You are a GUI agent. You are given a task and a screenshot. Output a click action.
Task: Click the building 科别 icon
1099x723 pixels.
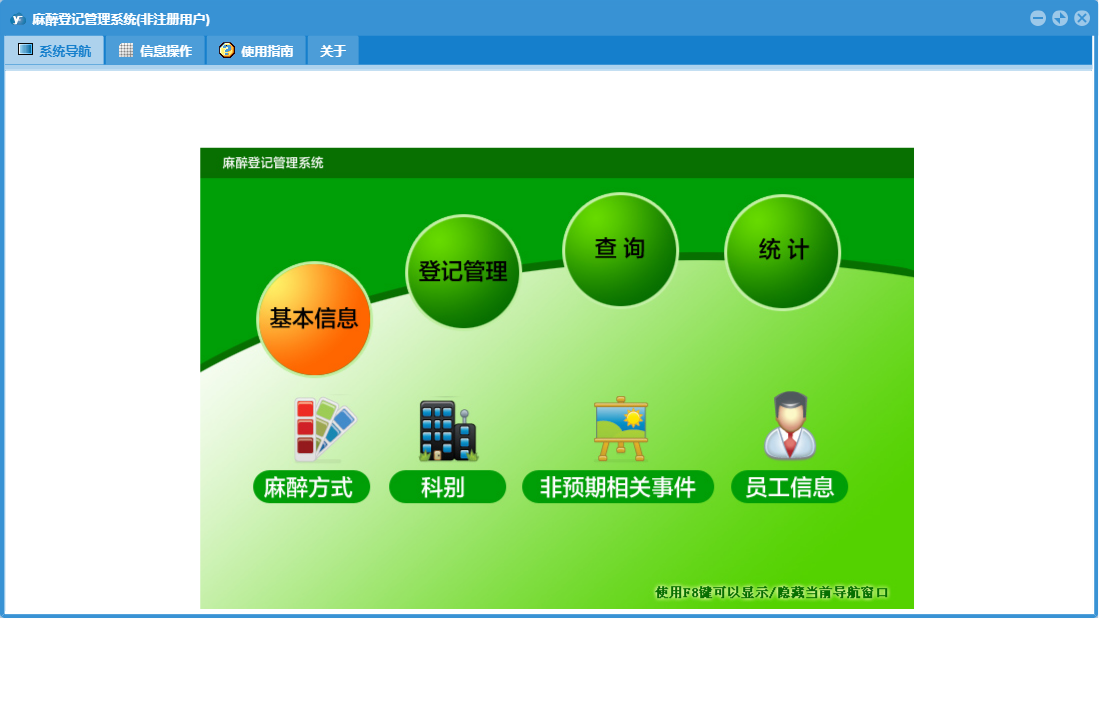coord(449,430)
